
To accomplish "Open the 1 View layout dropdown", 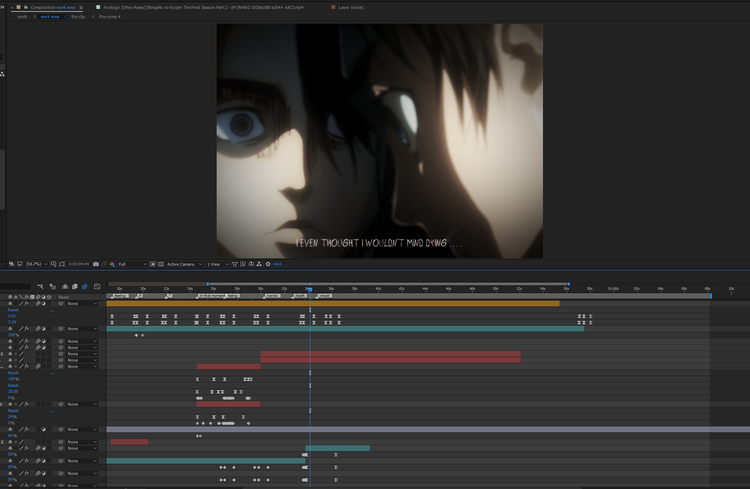I will (214, 264).
